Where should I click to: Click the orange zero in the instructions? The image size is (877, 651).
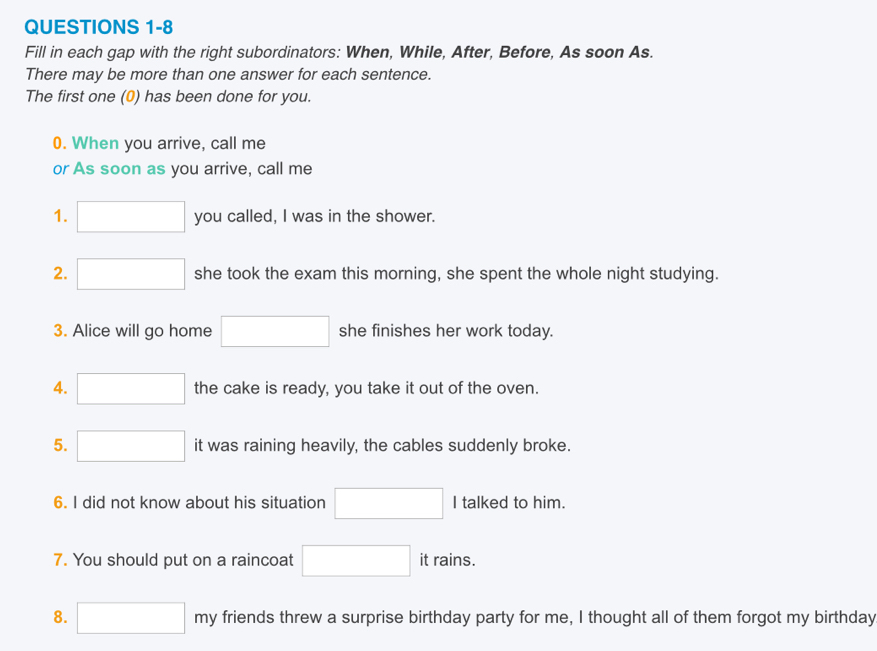(130, 97)
